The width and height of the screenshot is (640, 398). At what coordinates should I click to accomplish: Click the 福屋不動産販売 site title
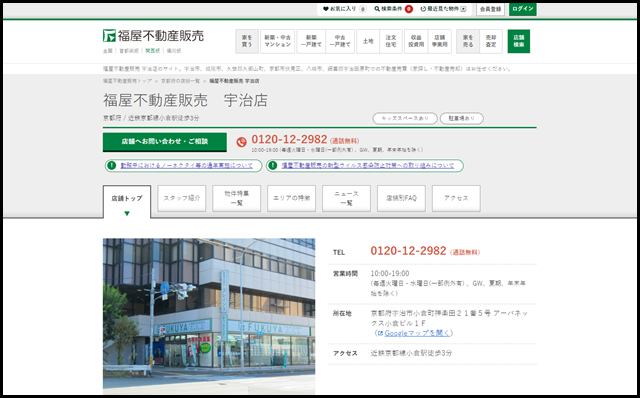pyautogui.click(x=161, y=36)
